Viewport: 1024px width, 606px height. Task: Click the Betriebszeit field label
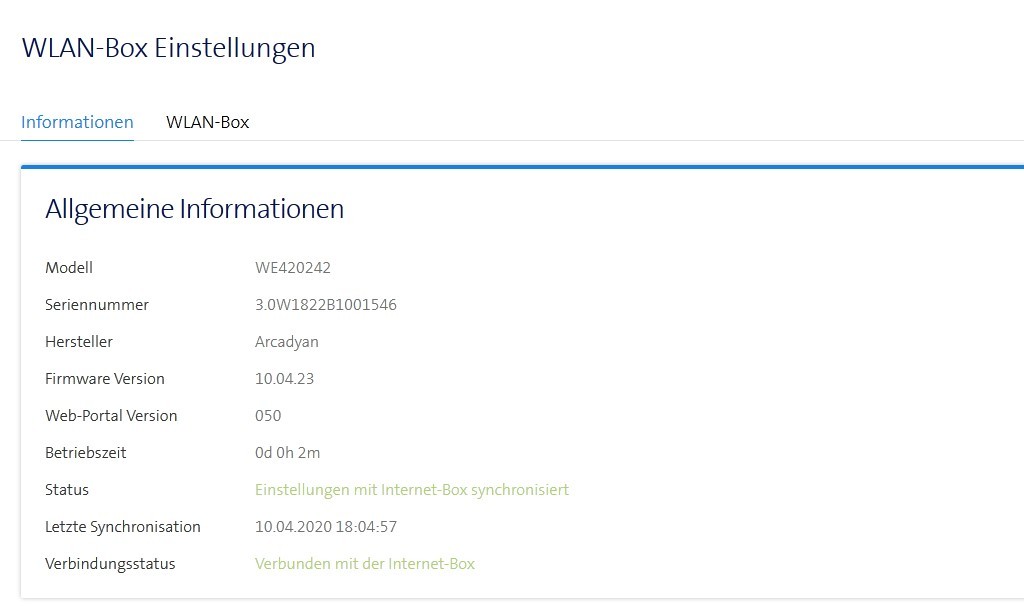point(85,452)
